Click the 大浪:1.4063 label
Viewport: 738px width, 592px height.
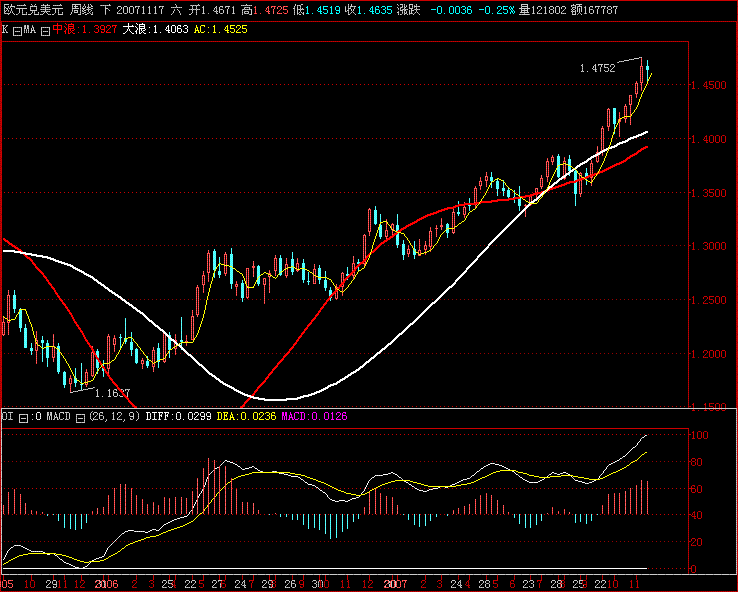click(155, 29)
